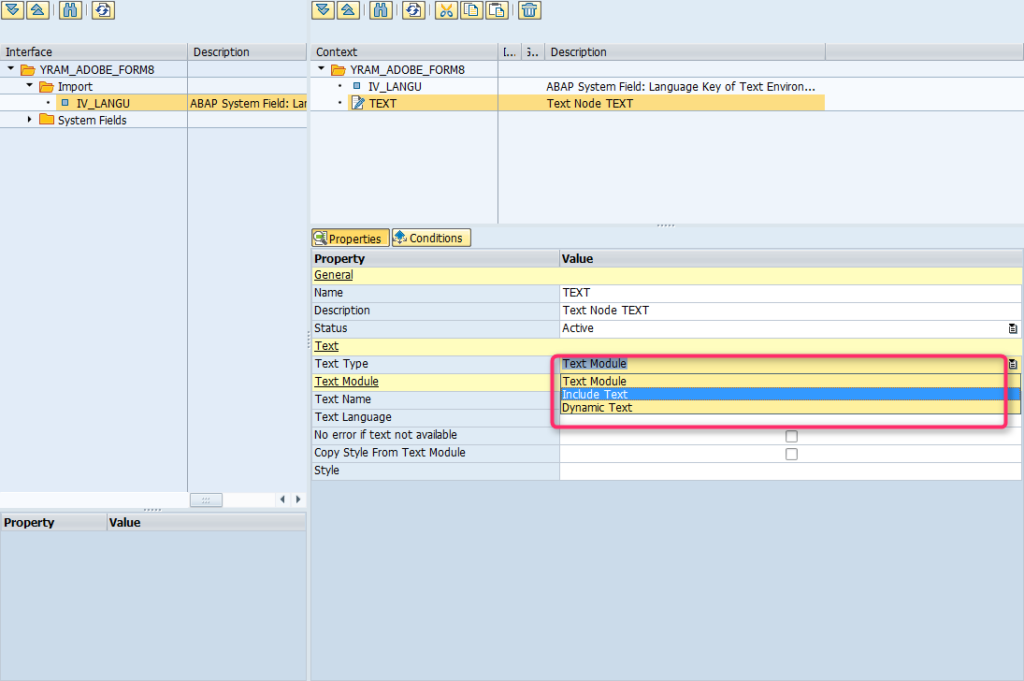The height and width of the screenshot is (681, 1024).
Task: Click Collapse All icon in Context toolbar
Action: point(348,10)
